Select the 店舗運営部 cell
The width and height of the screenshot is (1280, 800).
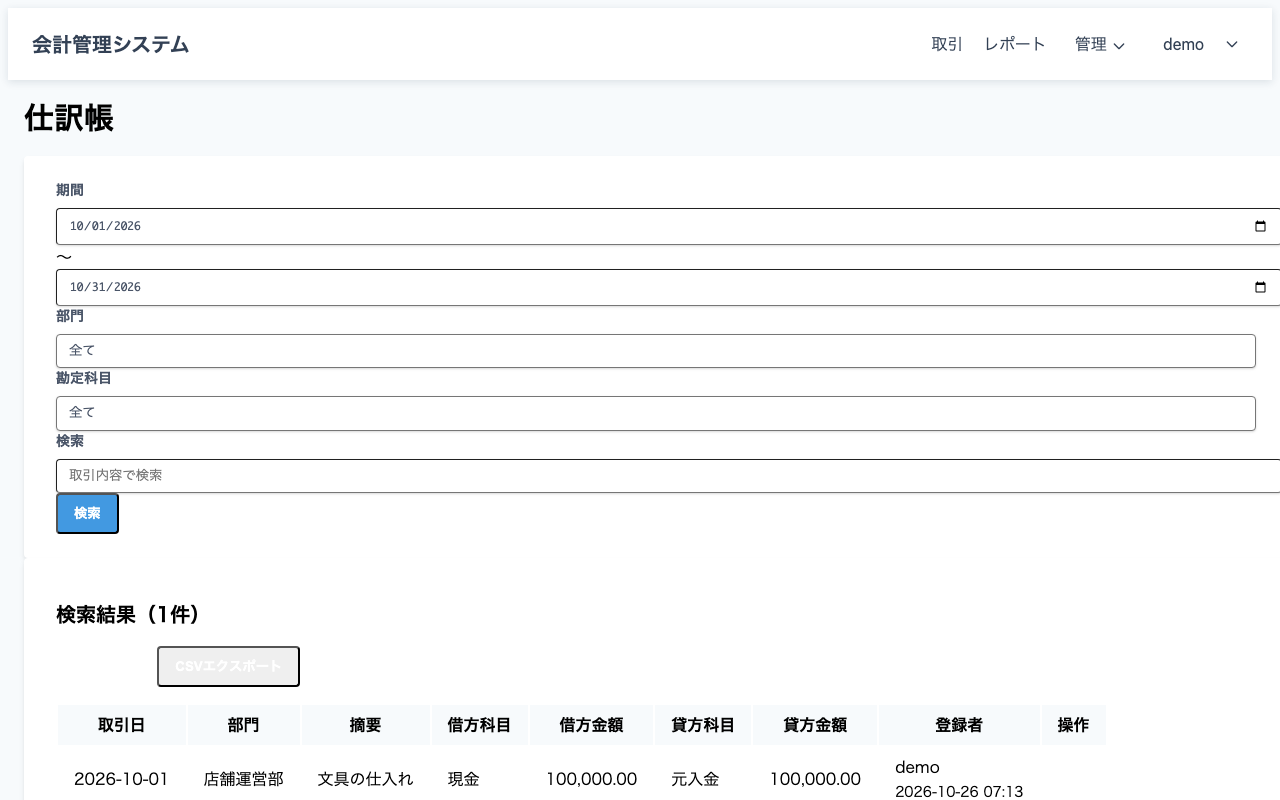click(244, 779)
